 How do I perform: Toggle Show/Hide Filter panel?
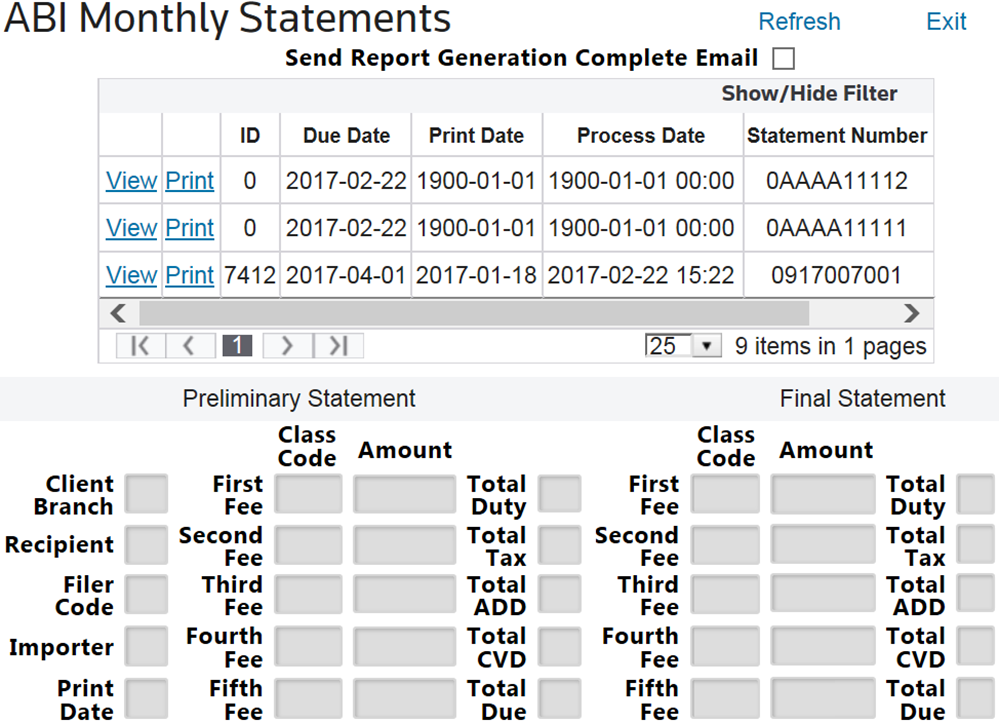[x=809, y=94]
